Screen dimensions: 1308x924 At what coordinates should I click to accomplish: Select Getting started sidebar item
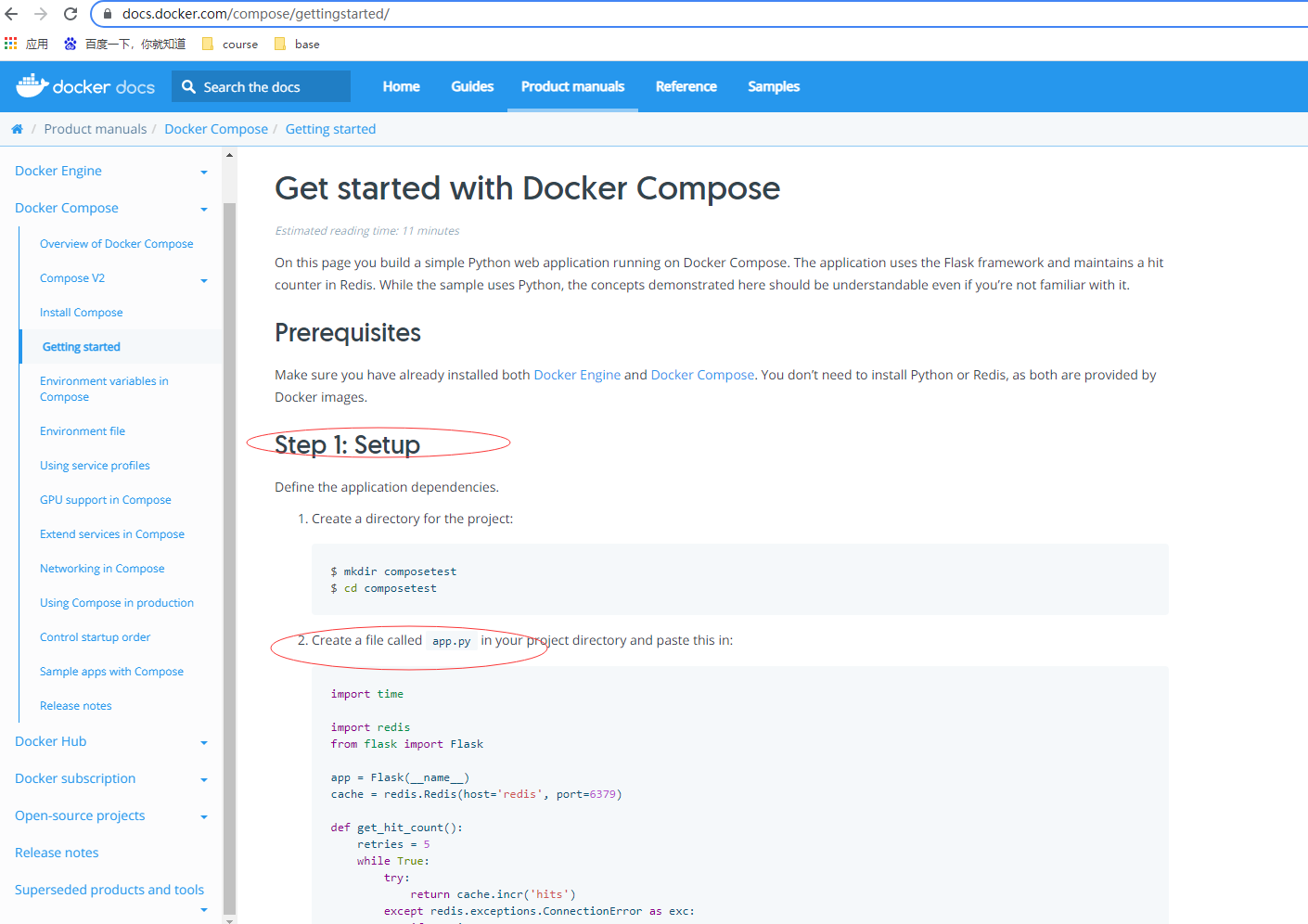click(82, 347)
